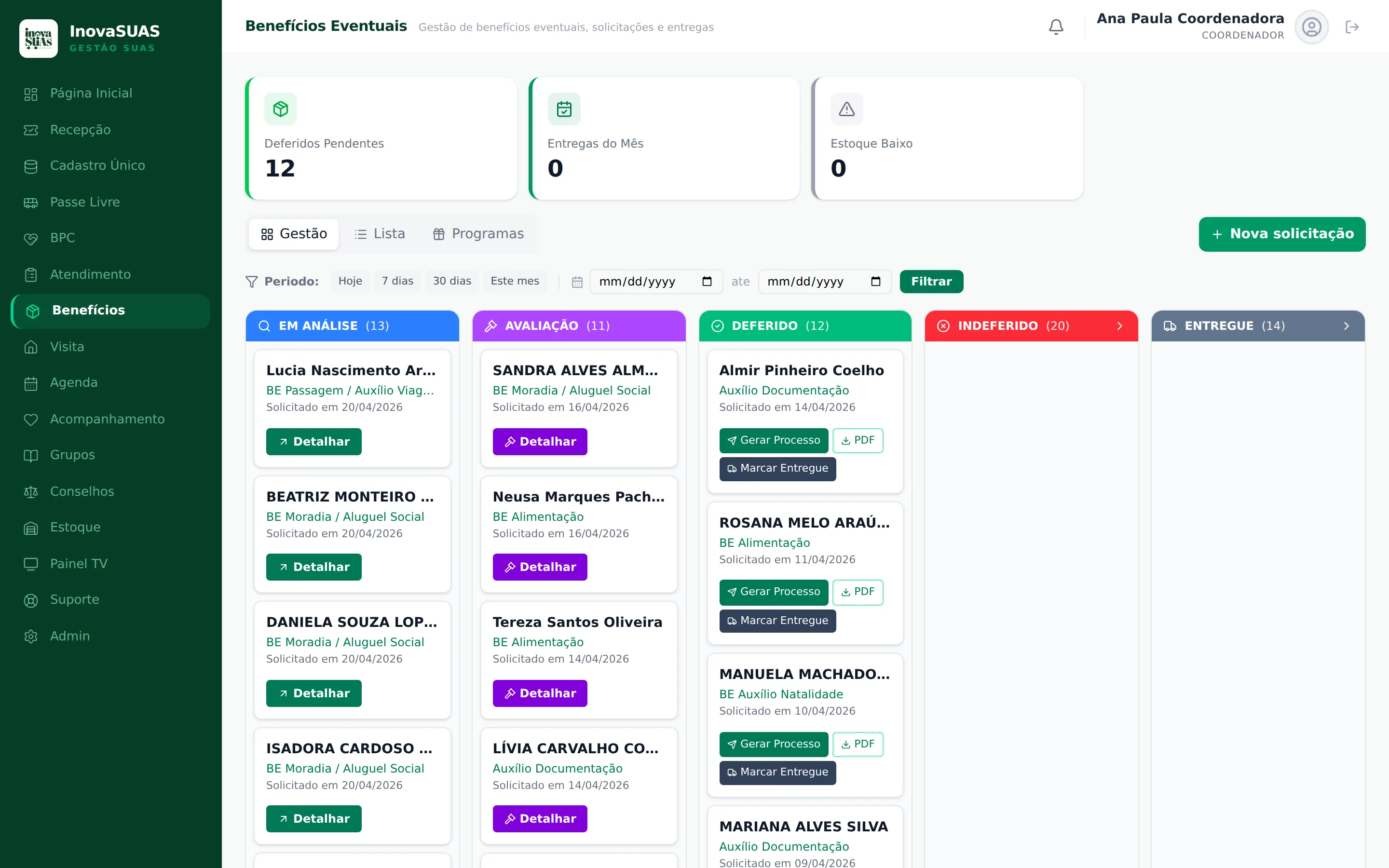This screenshot has width=1389, height=868.
Task: Open Detalhar for SANDRA ALVES card
Action: point(540,442)
